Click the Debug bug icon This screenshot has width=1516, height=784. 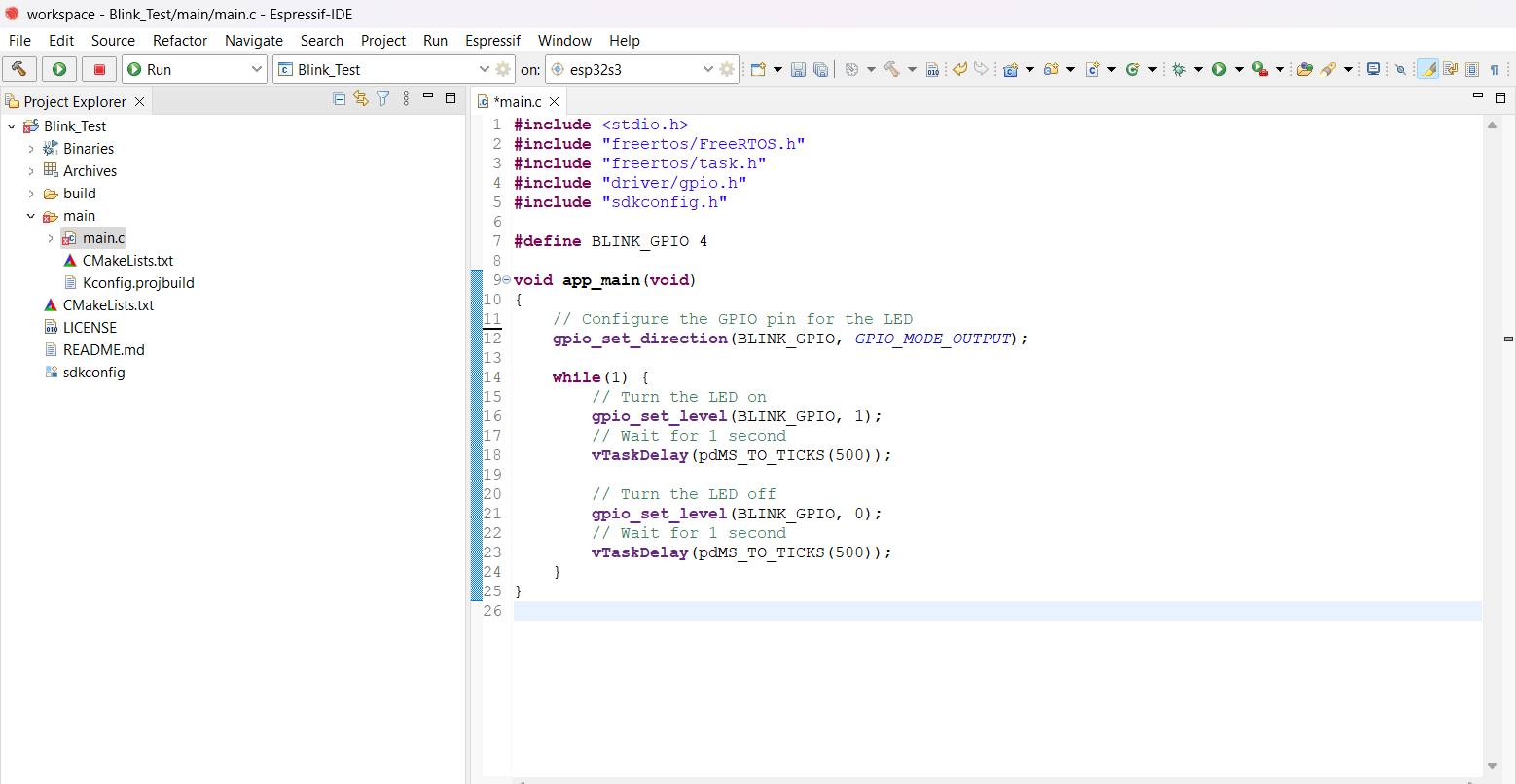pyautogui.click(x=1178, y=69)
